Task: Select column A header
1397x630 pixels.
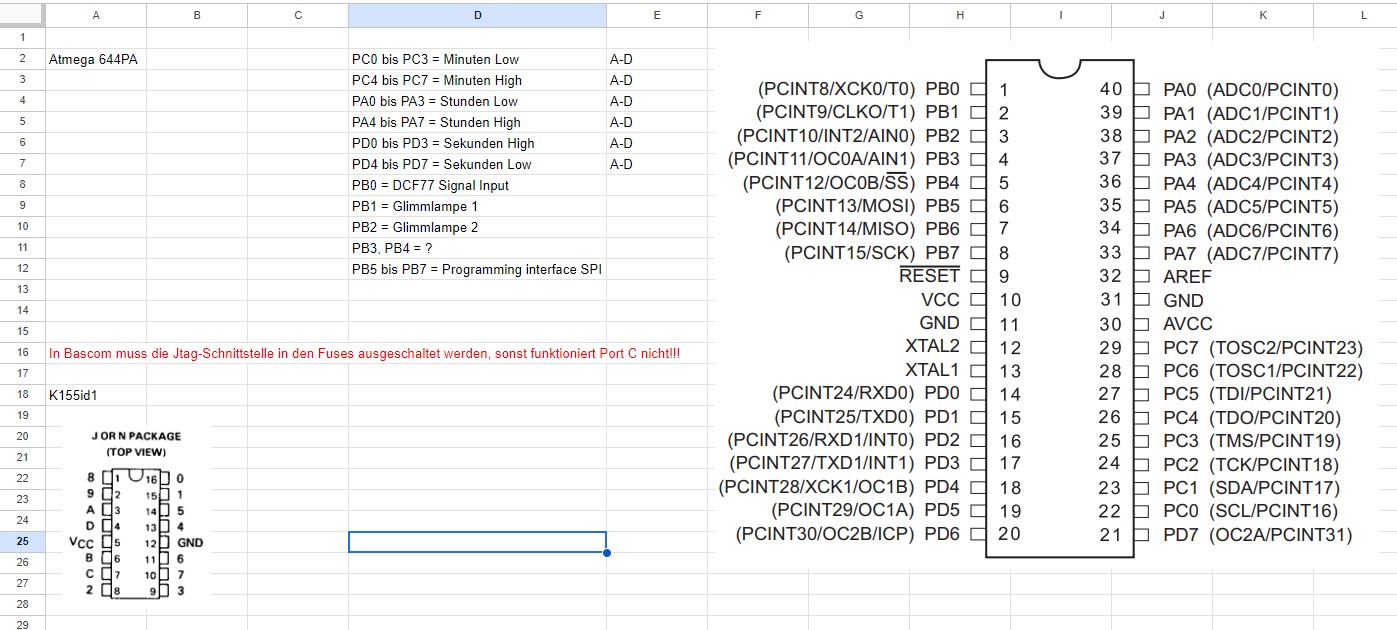Action: [x=95, y=15]
